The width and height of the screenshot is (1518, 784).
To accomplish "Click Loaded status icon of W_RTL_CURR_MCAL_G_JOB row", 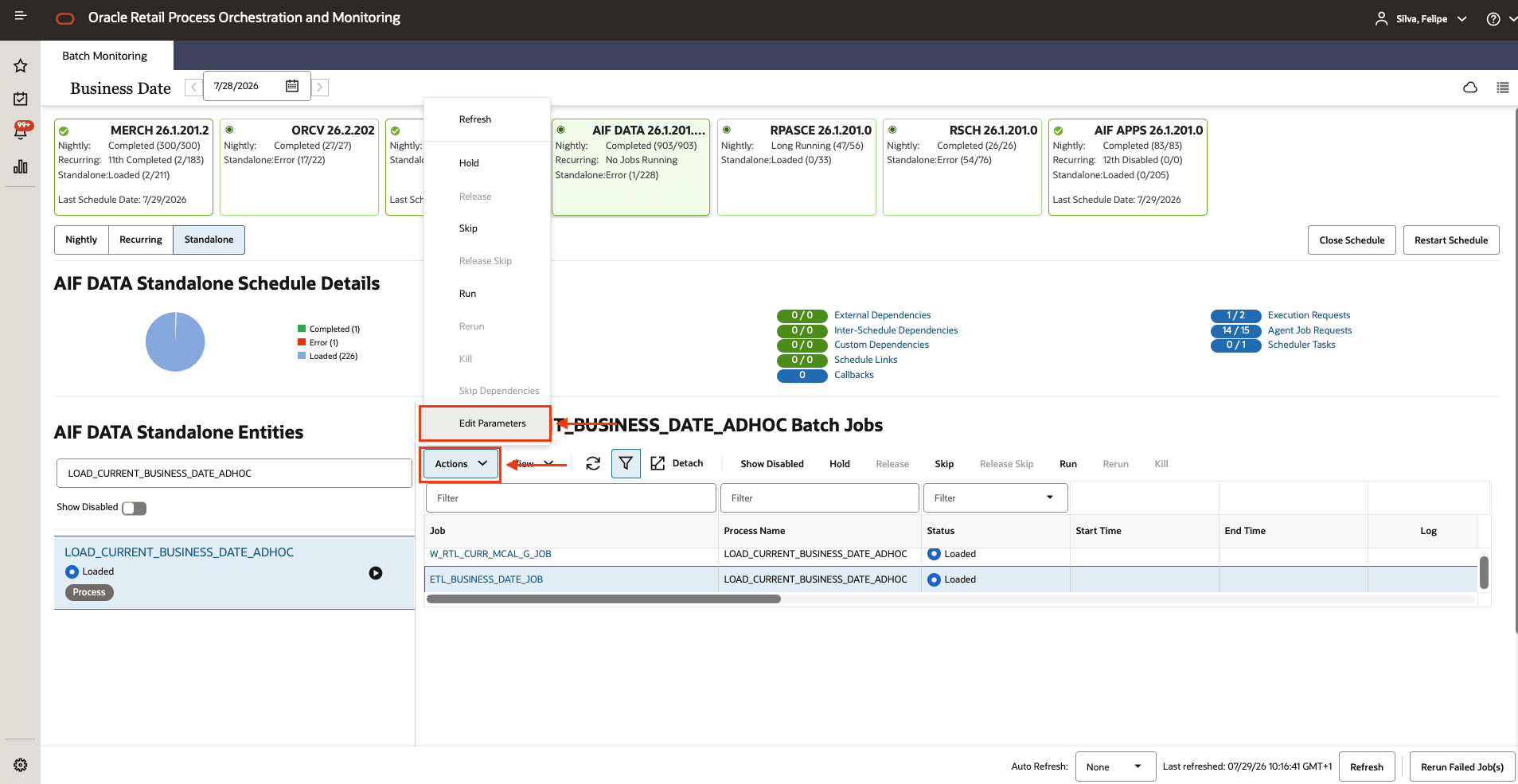I will point(934,554).
